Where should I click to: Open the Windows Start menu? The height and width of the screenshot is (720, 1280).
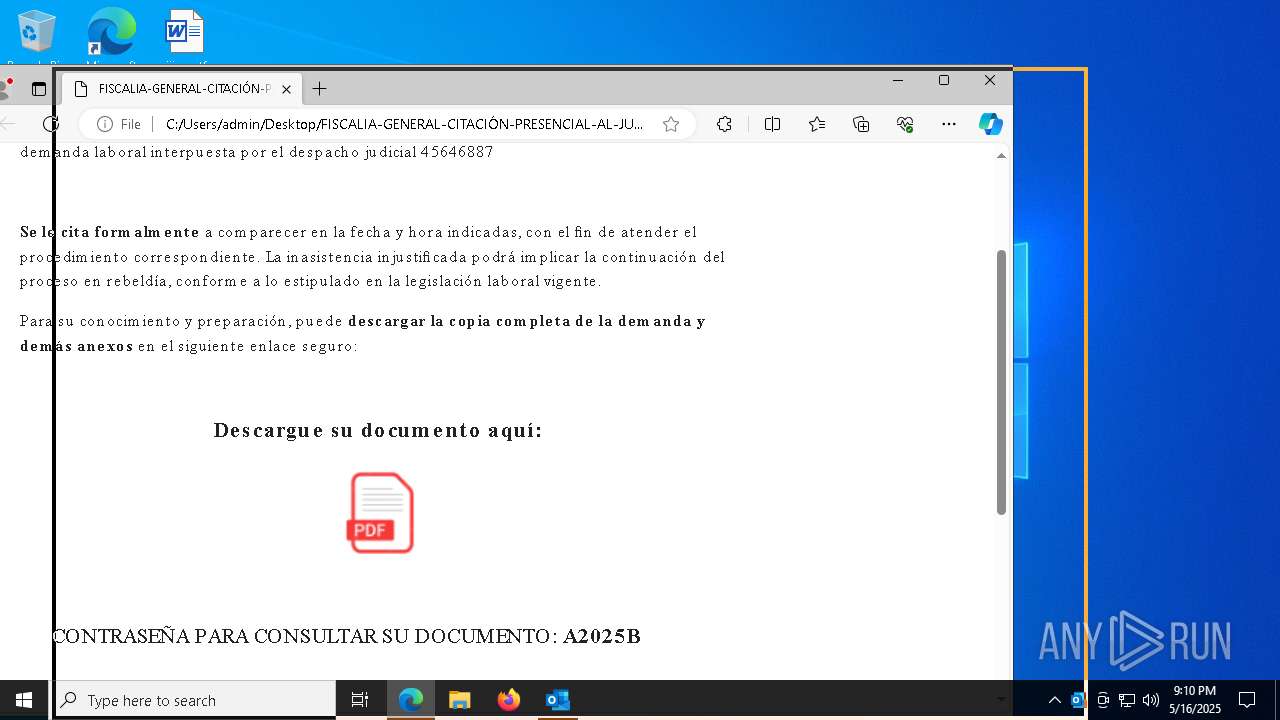tap(24, 700)
